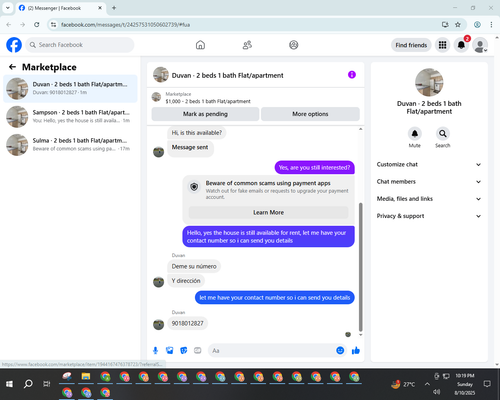Choose a GIF icon in composer
Screen dimensions: 500x400
(x=198, y=350)
